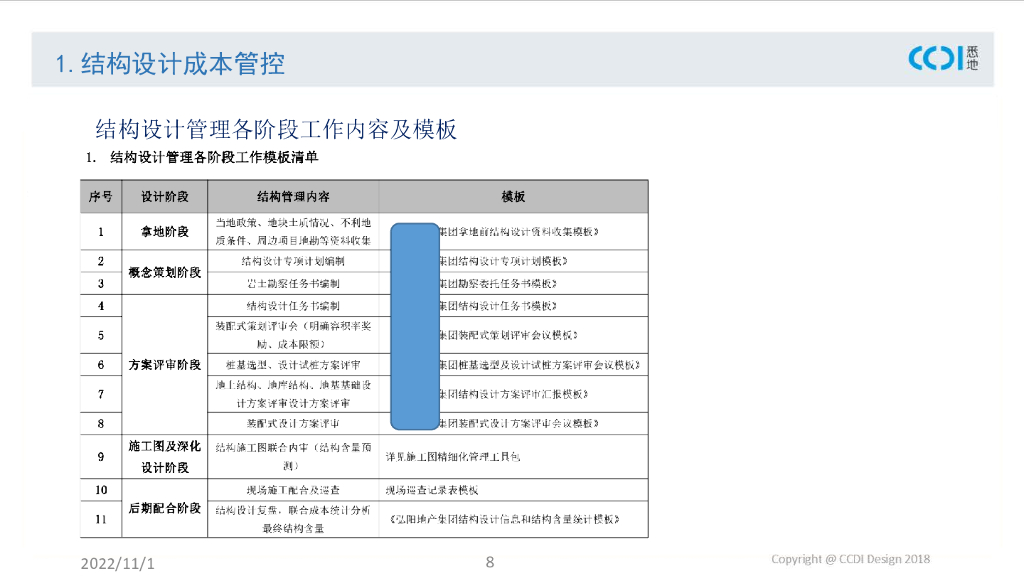Image resolution: width=1024 pixels, height=576 pixels.
Task: Click the '岩土勘察任务书编制' cell
Action: (x=293, y=283)
